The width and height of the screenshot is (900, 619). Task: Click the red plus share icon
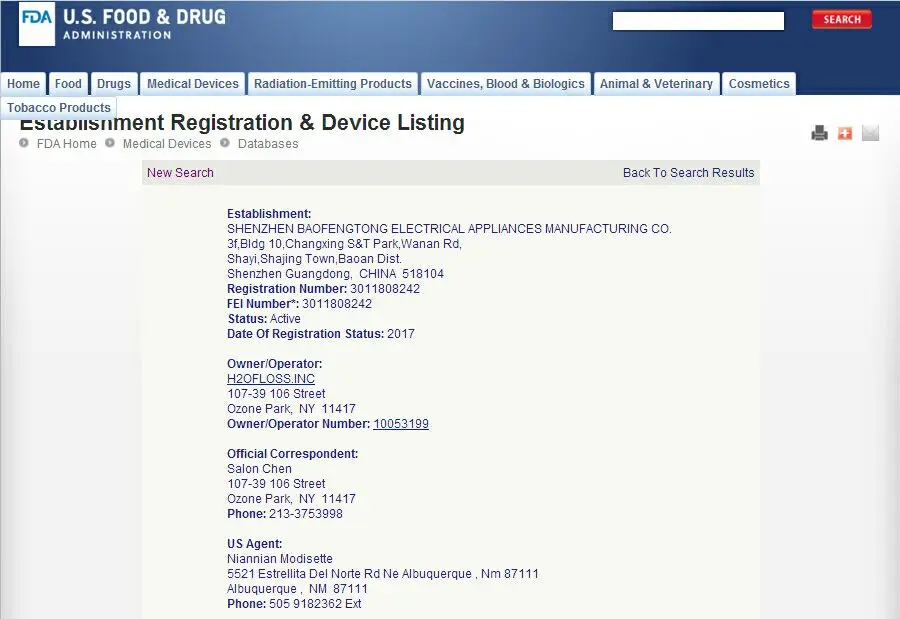click(844, 133)
